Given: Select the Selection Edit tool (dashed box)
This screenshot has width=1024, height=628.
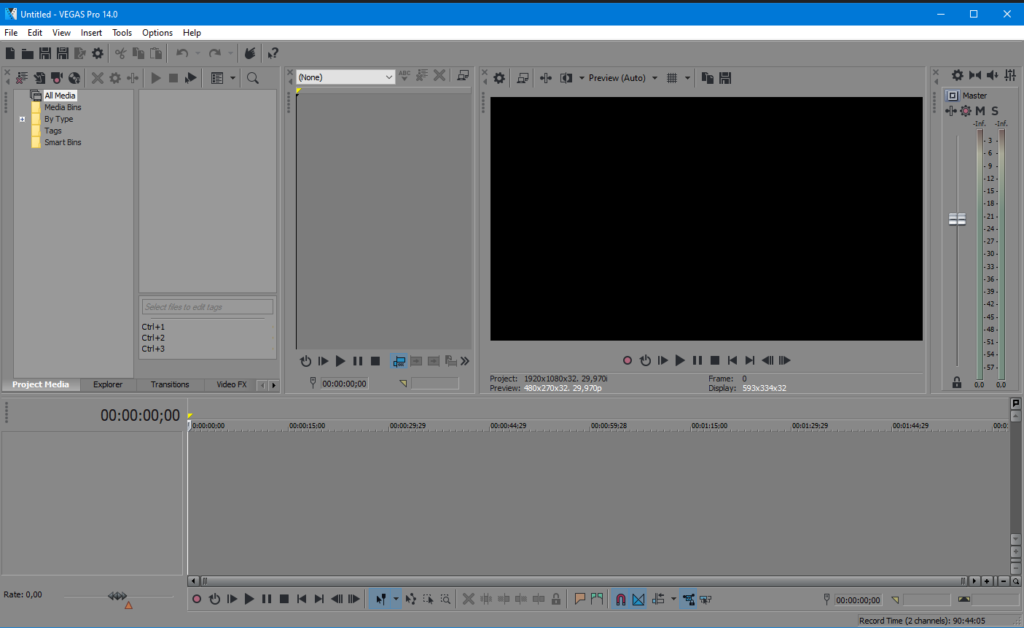Looking at the screenshot, I should click(428, 599).
